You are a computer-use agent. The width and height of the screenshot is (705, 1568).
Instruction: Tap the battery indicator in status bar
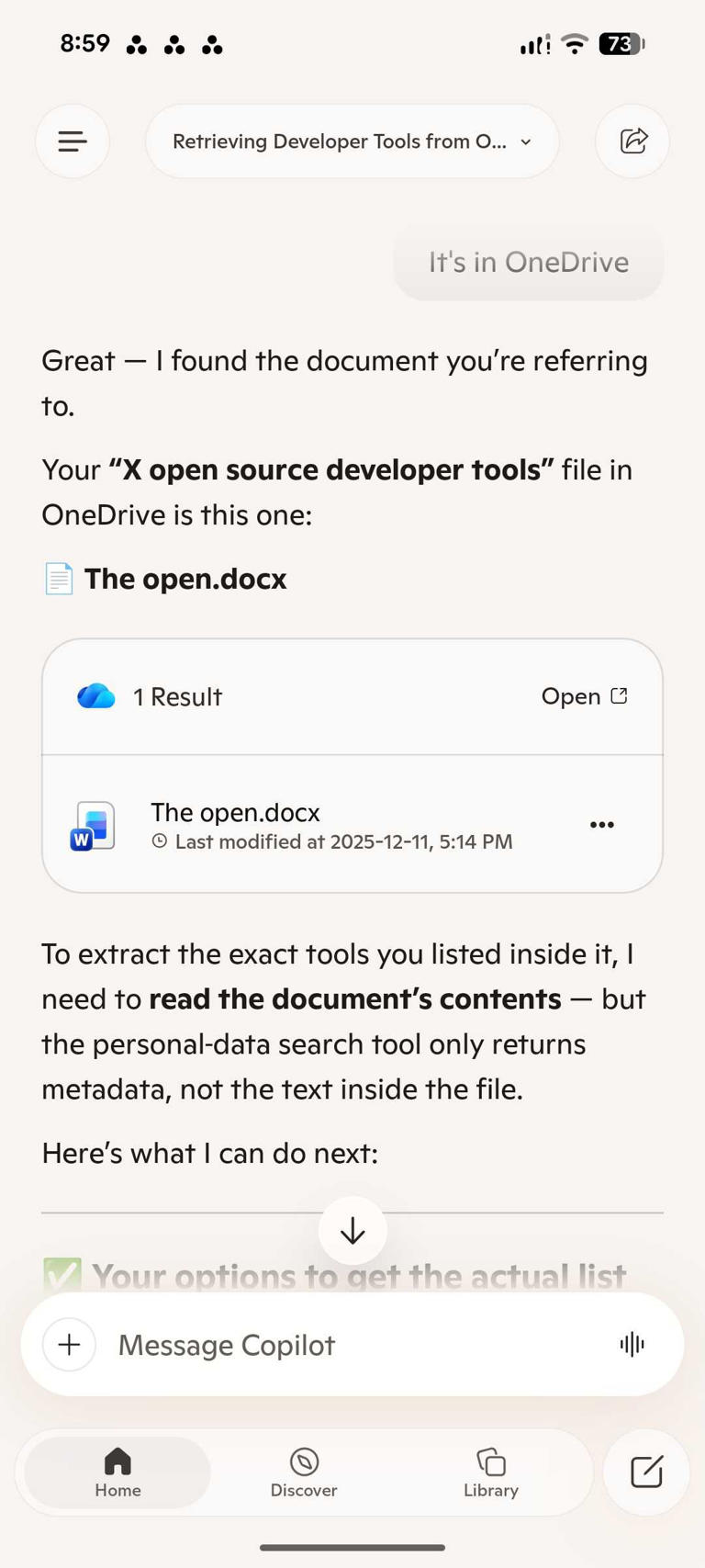(621, 44)
